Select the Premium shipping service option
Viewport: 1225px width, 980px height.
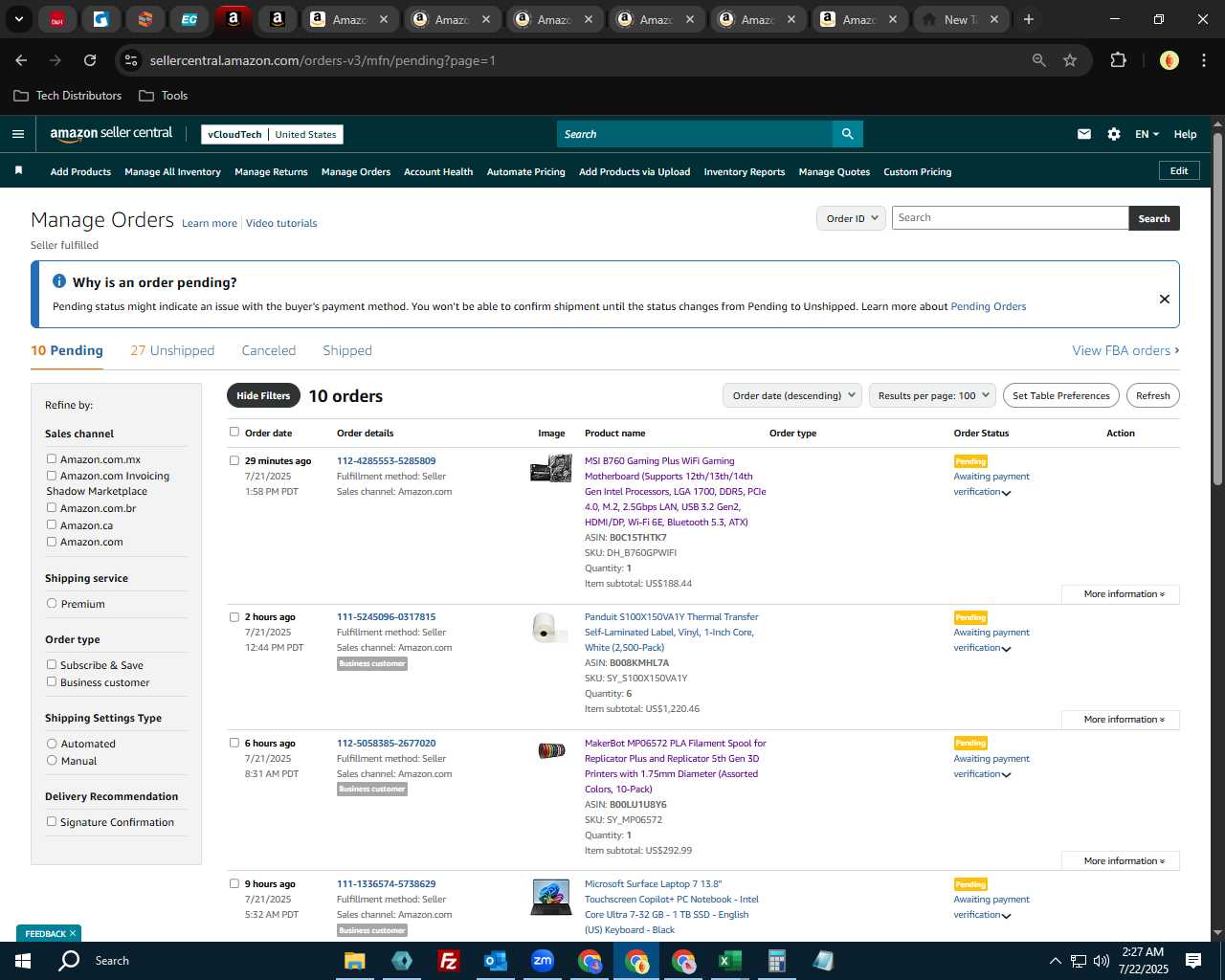click(52, 604)
